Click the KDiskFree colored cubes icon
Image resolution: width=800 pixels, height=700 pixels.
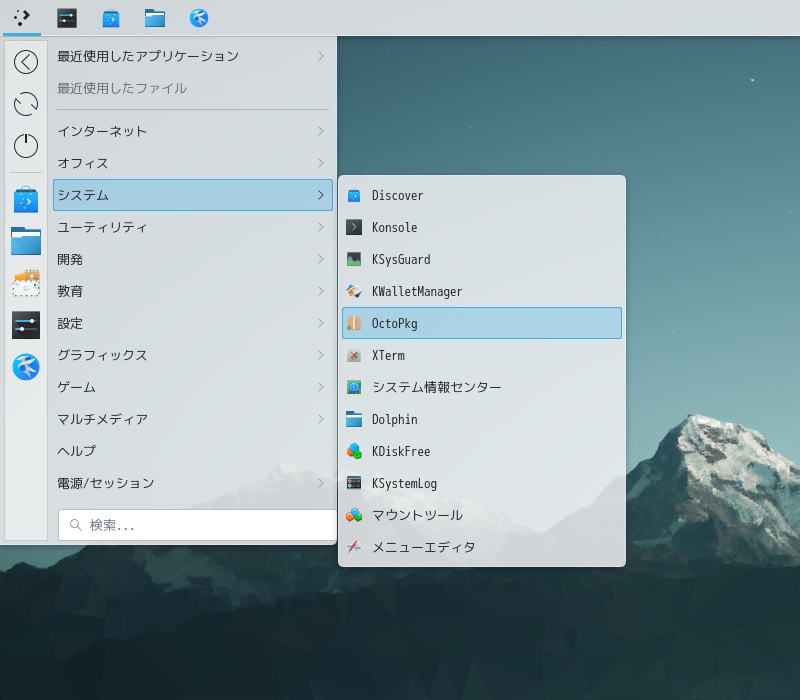click(354, 451)
